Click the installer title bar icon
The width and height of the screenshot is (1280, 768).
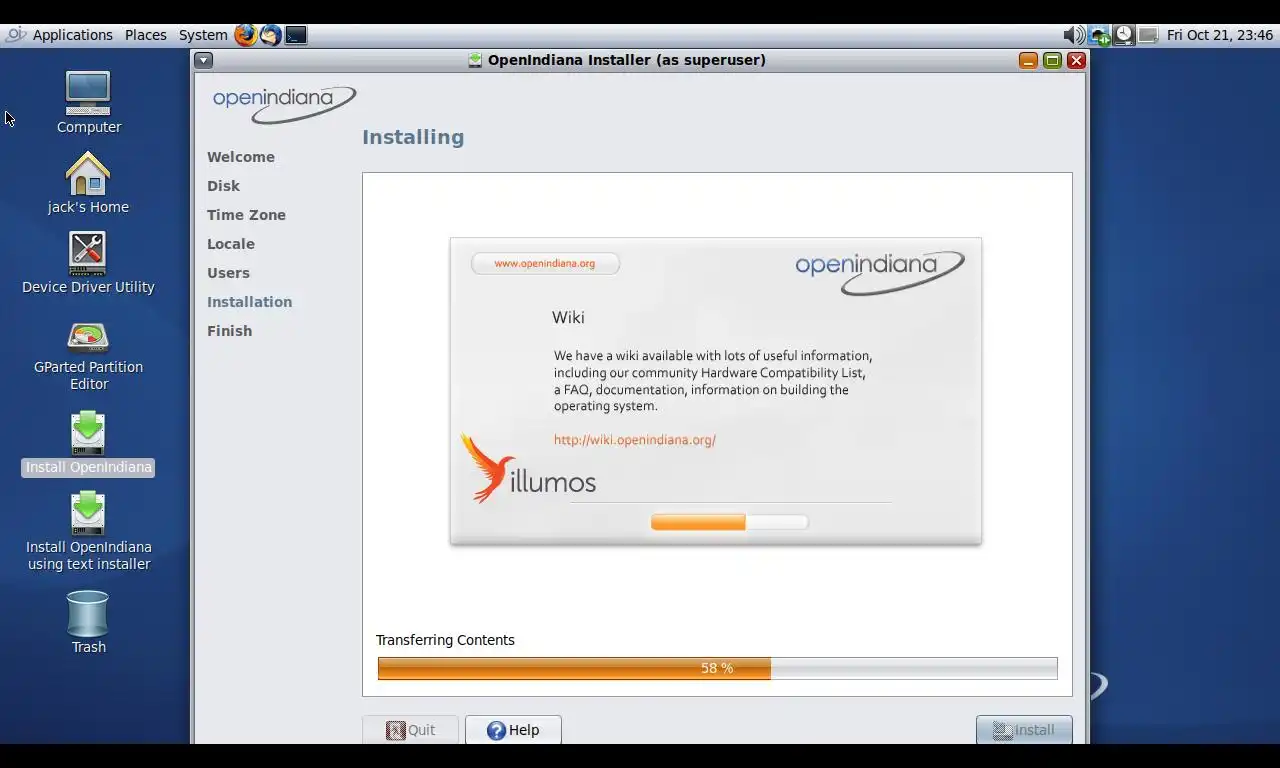click(475, 60)
